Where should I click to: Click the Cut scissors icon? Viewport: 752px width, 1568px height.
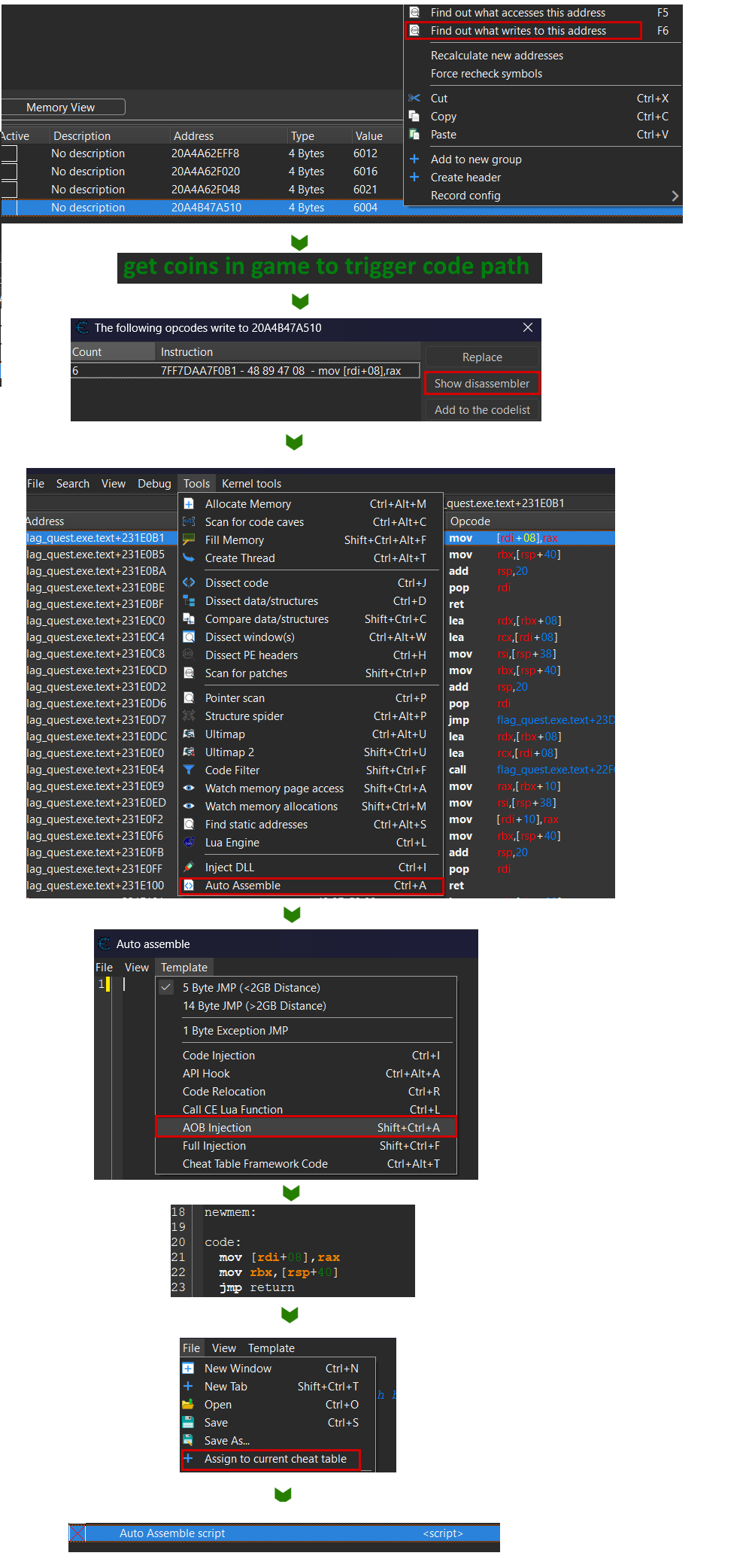[x=414, y=99]
